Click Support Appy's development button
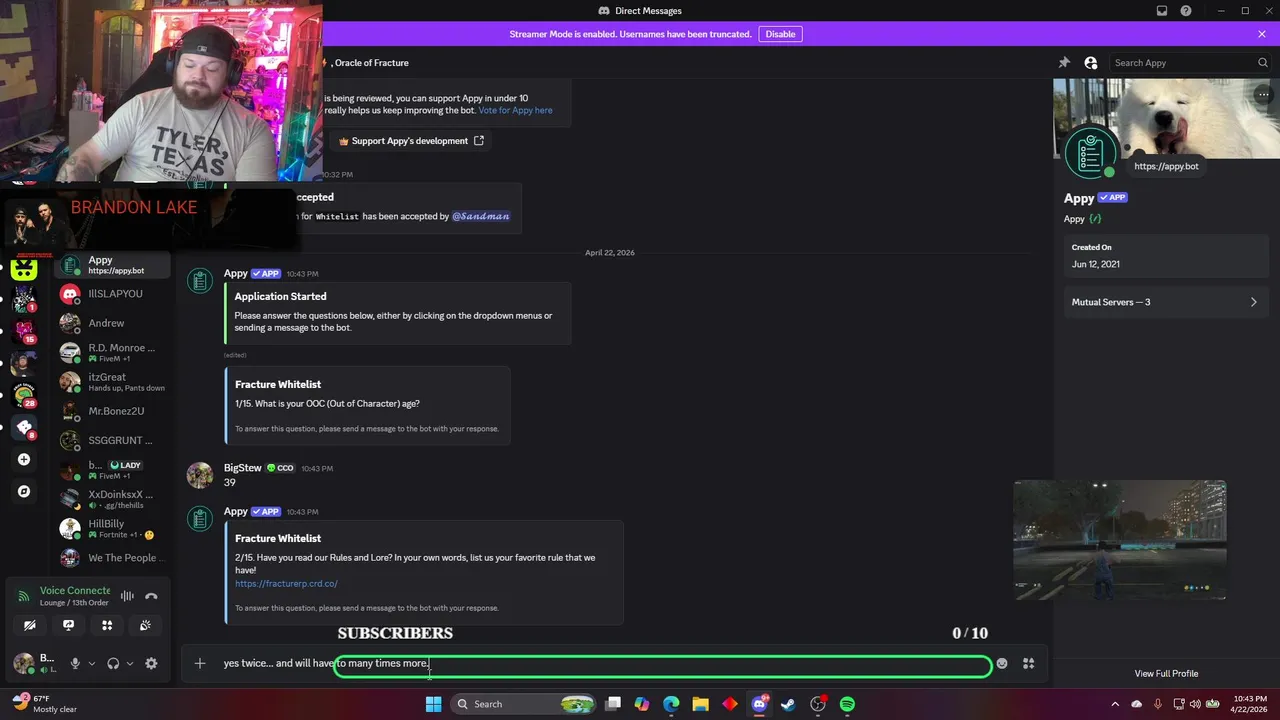Viewport: 1280px width, 720px height. point(410,141)
